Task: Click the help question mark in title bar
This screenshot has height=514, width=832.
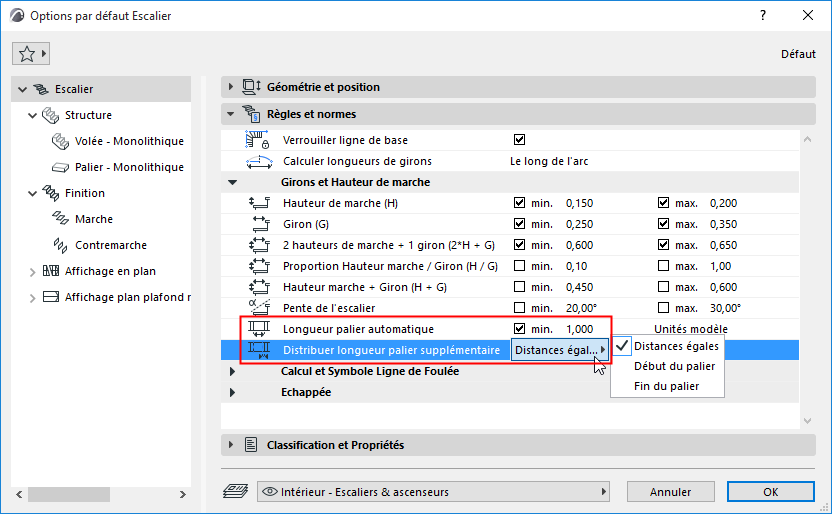Action: tap(762, 15)
